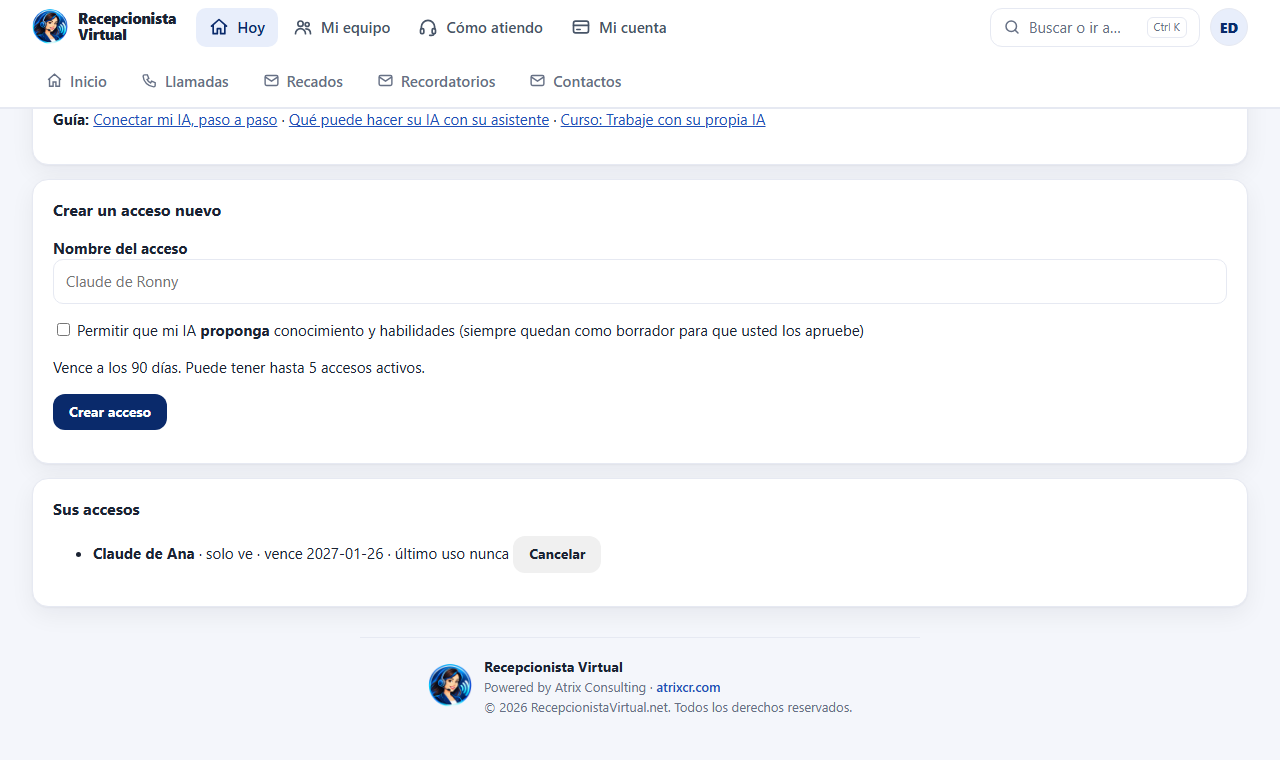Image resolution: width=1280 pixels, height=760 pixels.
Task: Click the footer Recepcionista Virtual avatar
Action: (450, 685)
